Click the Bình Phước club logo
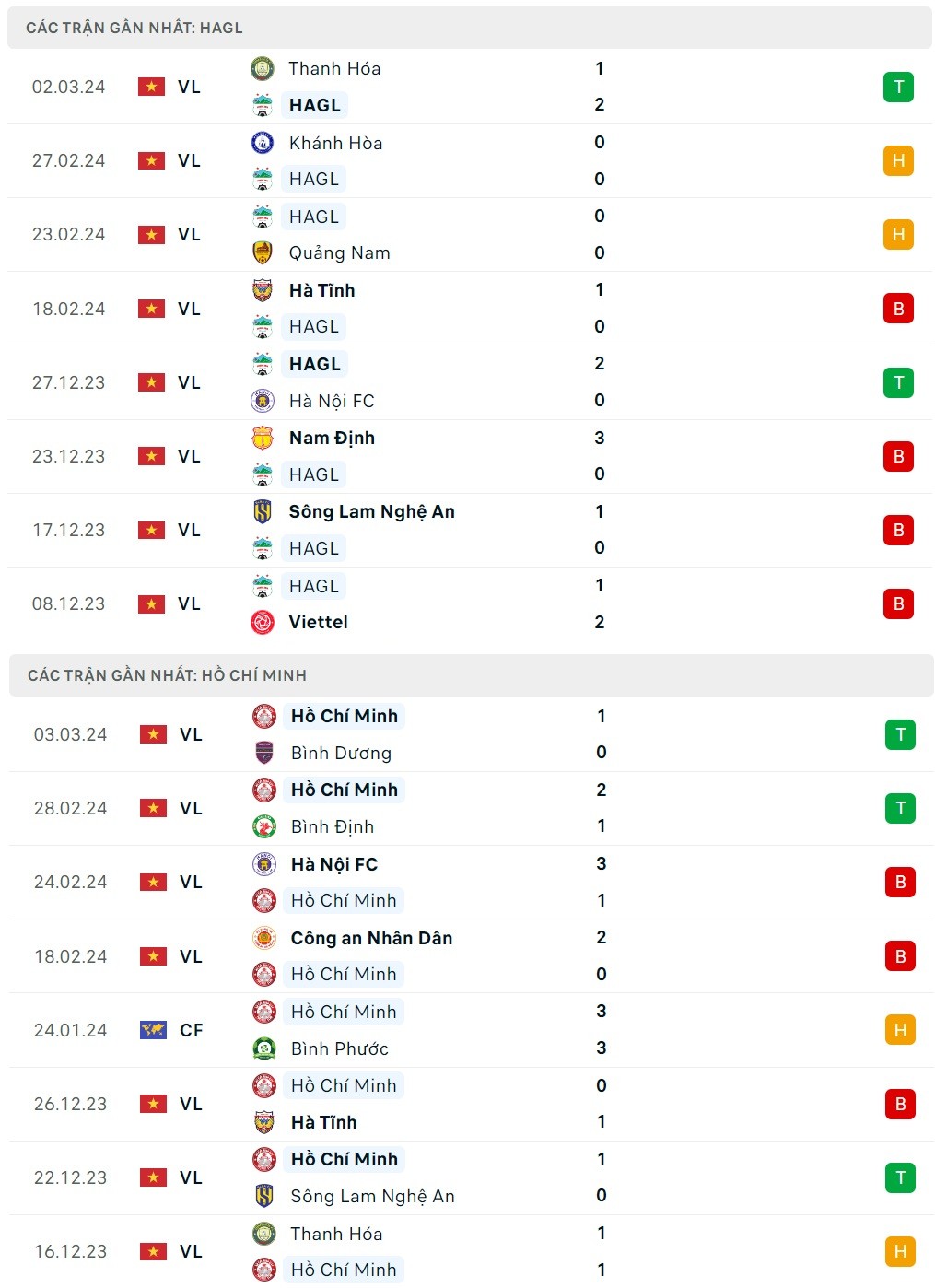This screenshot has width=935, height=1288. [x=264, y=1048]
